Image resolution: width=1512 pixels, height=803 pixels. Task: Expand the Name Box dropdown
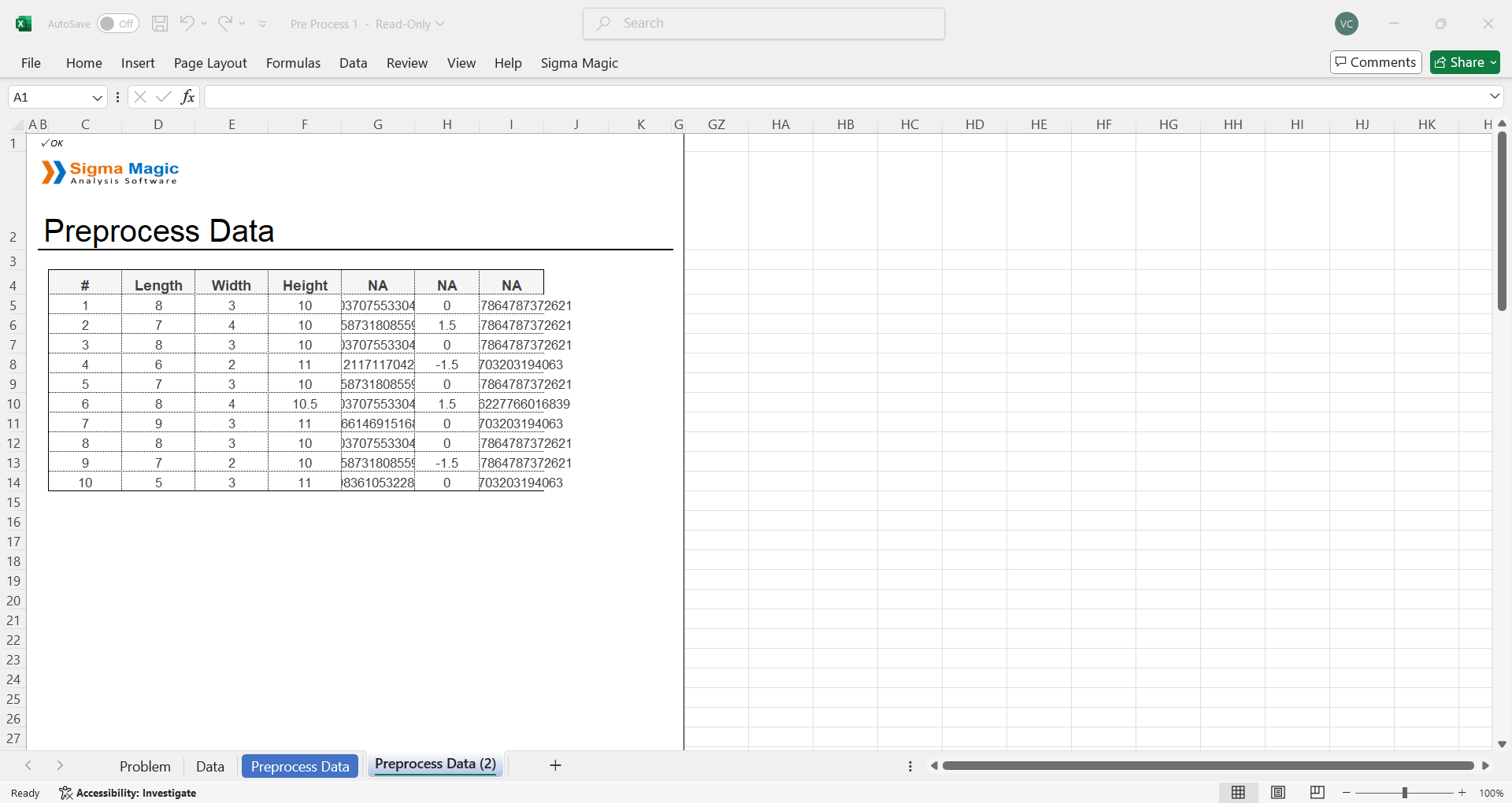coord(98,98)
